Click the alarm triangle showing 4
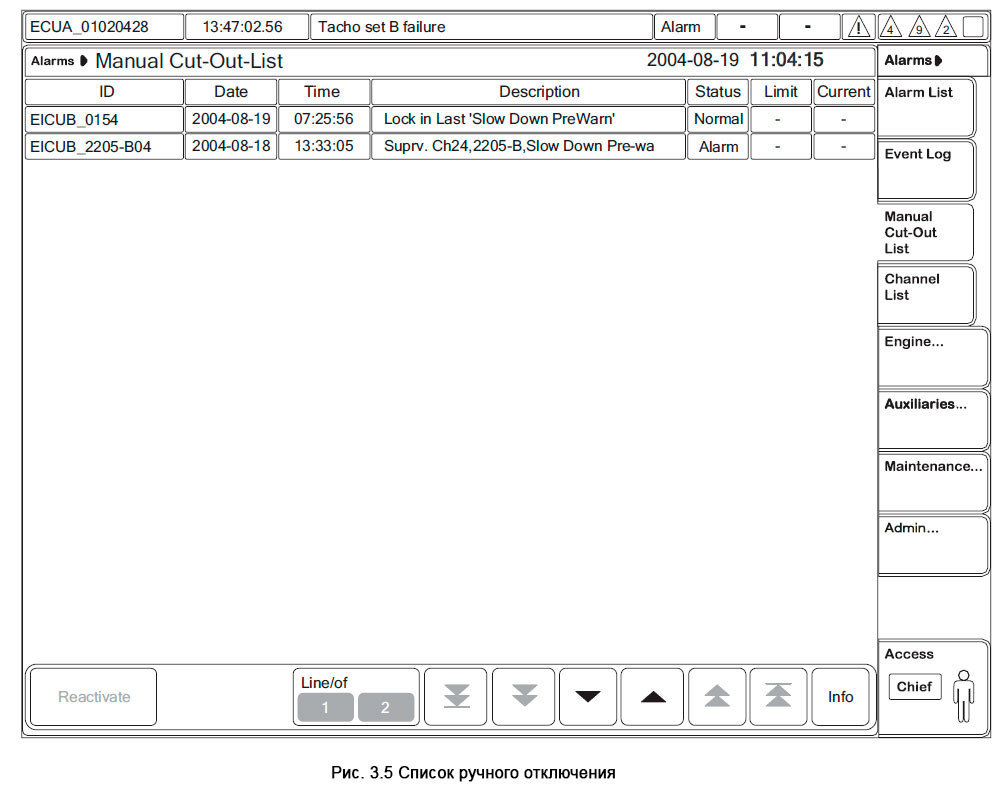 (x=891, y=28)
